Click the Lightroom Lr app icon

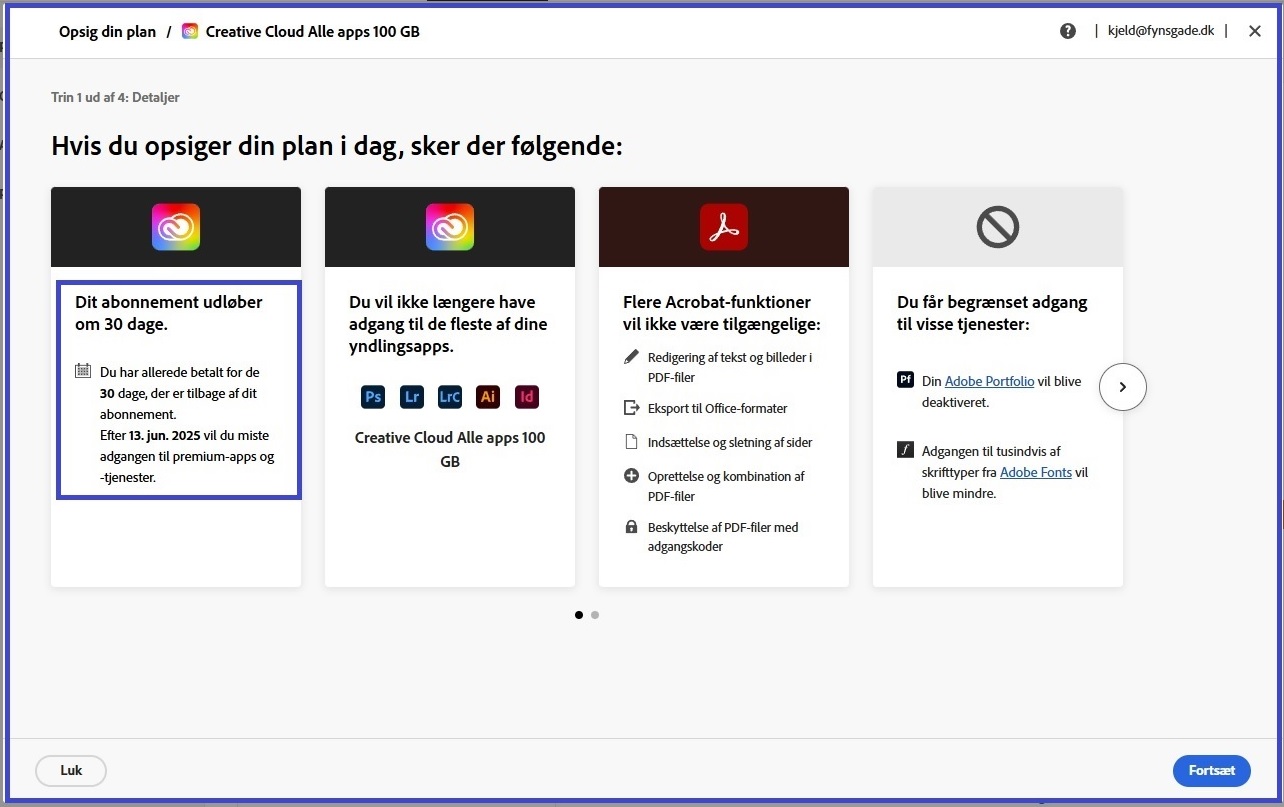tap(412, 397)
